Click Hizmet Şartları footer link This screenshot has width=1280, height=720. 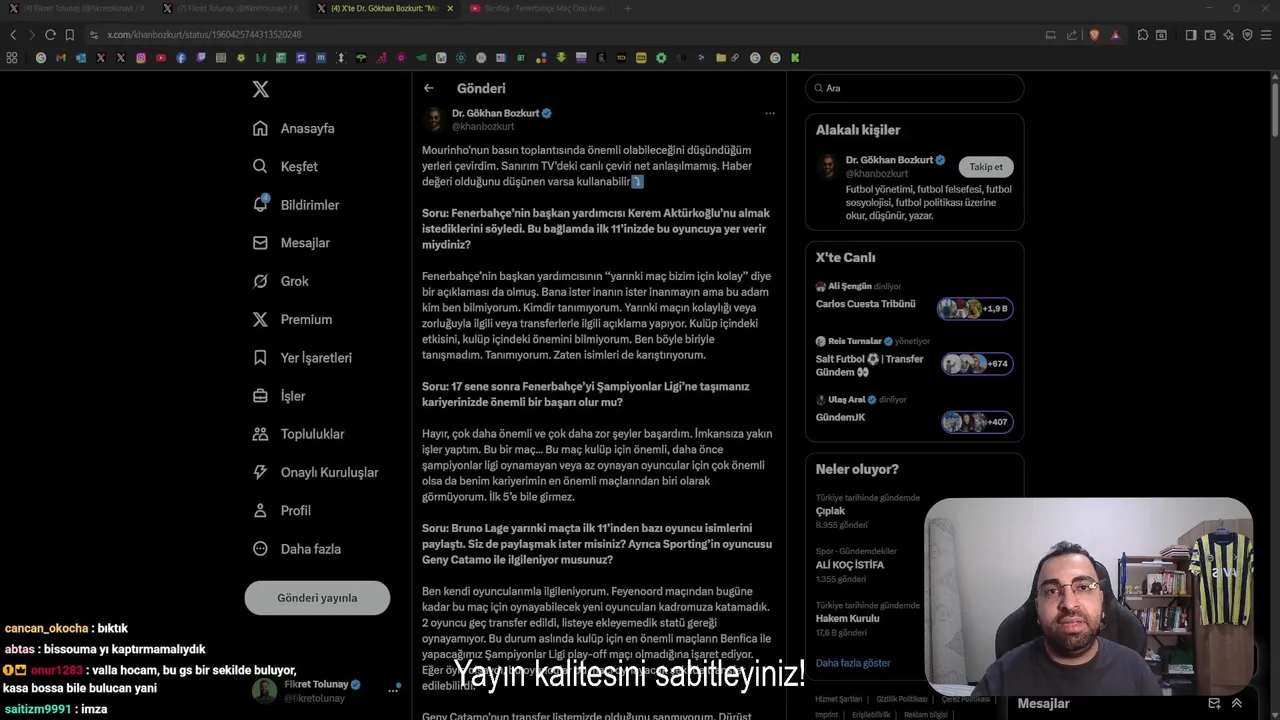[838, 699]
